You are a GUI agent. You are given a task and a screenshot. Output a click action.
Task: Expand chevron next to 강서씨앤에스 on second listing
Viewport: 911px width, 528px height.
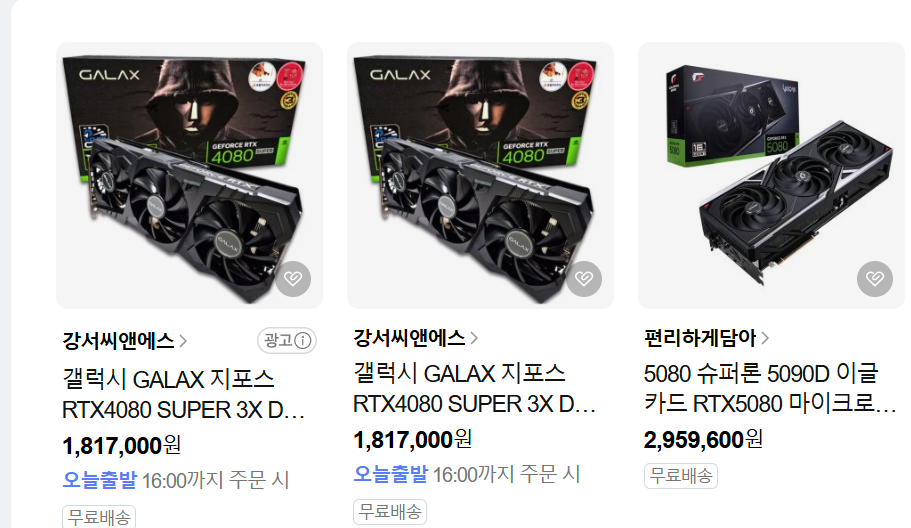[474, 337]
